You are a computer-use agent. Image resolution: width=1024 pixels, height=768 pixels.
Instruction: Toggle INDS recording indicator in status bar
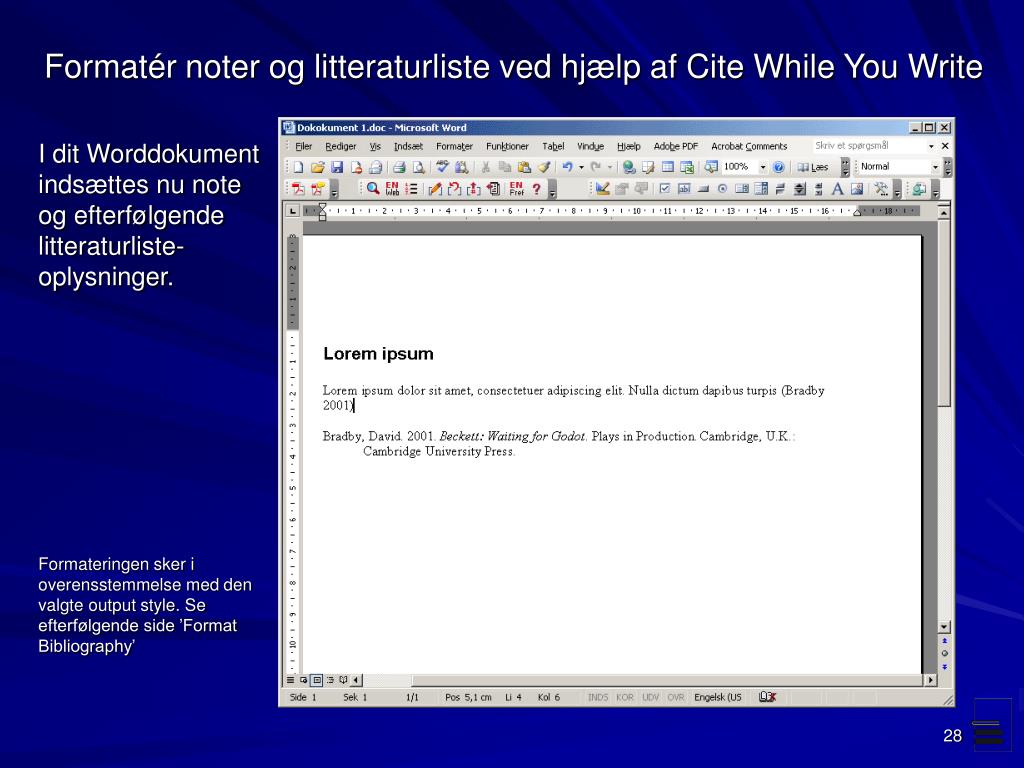tap(598, 697)
